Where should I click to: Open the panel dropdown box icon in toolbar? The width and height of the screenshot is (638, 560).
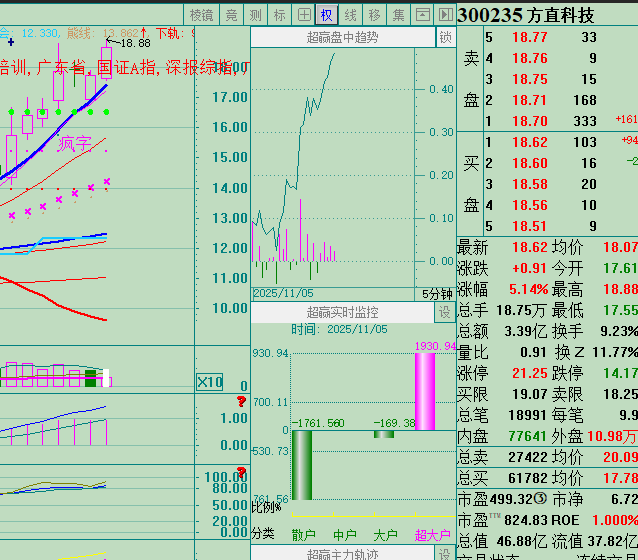coord(423,14)
